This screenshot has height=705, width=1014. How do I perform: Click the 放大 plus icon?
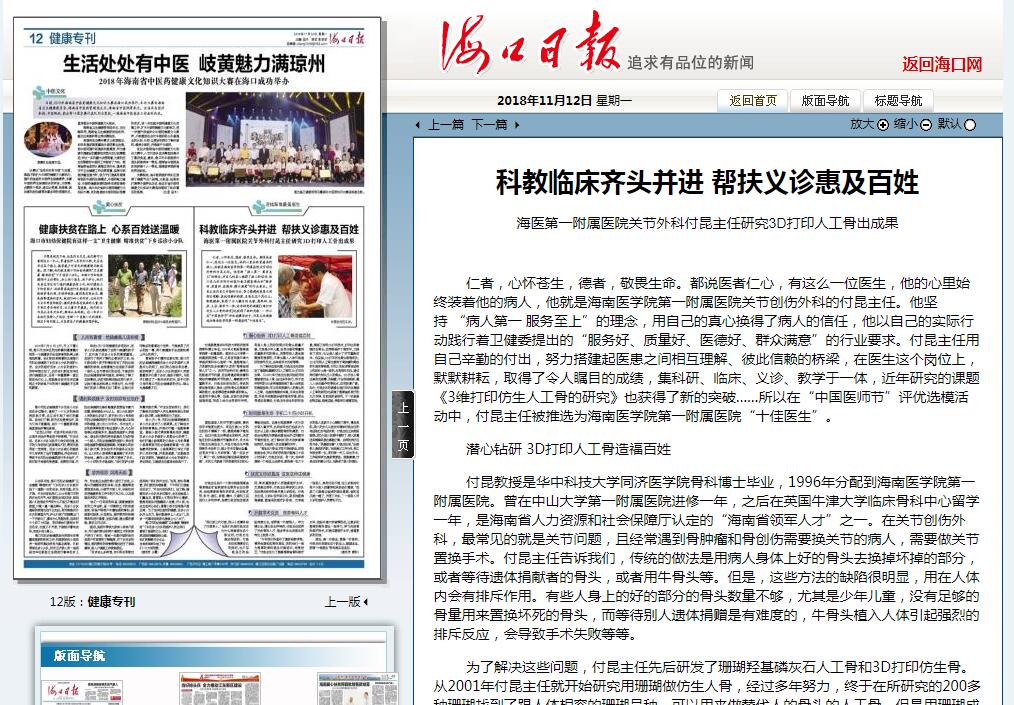coord(883,125)
